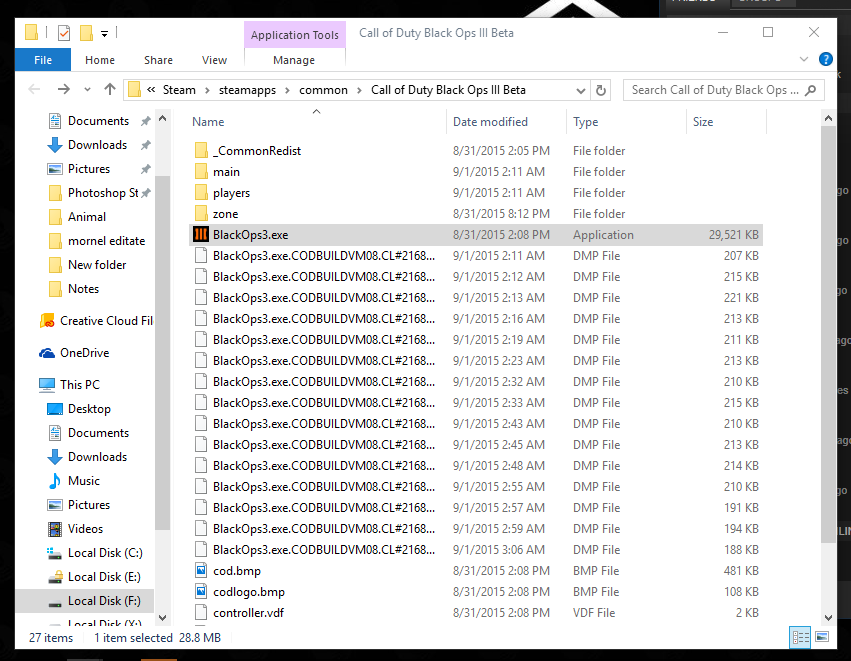Click the Properties quick access toolbar icon
Viewport: 851px width, 661px height.
[63, 33]
